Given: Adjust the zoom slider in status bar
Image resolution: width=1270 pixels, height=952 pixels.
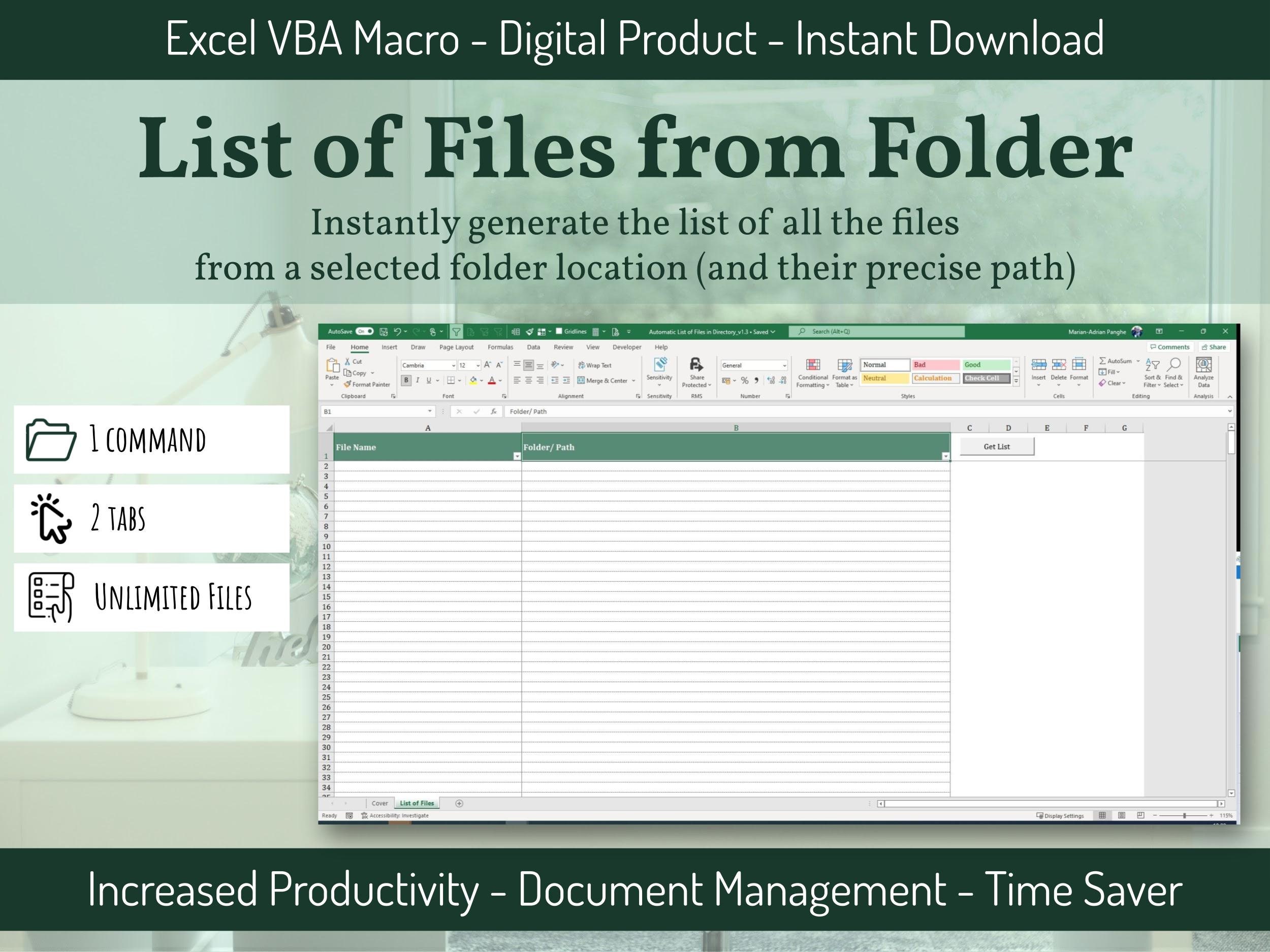Looking at the screenshot, I should (x=1184, y=815).
